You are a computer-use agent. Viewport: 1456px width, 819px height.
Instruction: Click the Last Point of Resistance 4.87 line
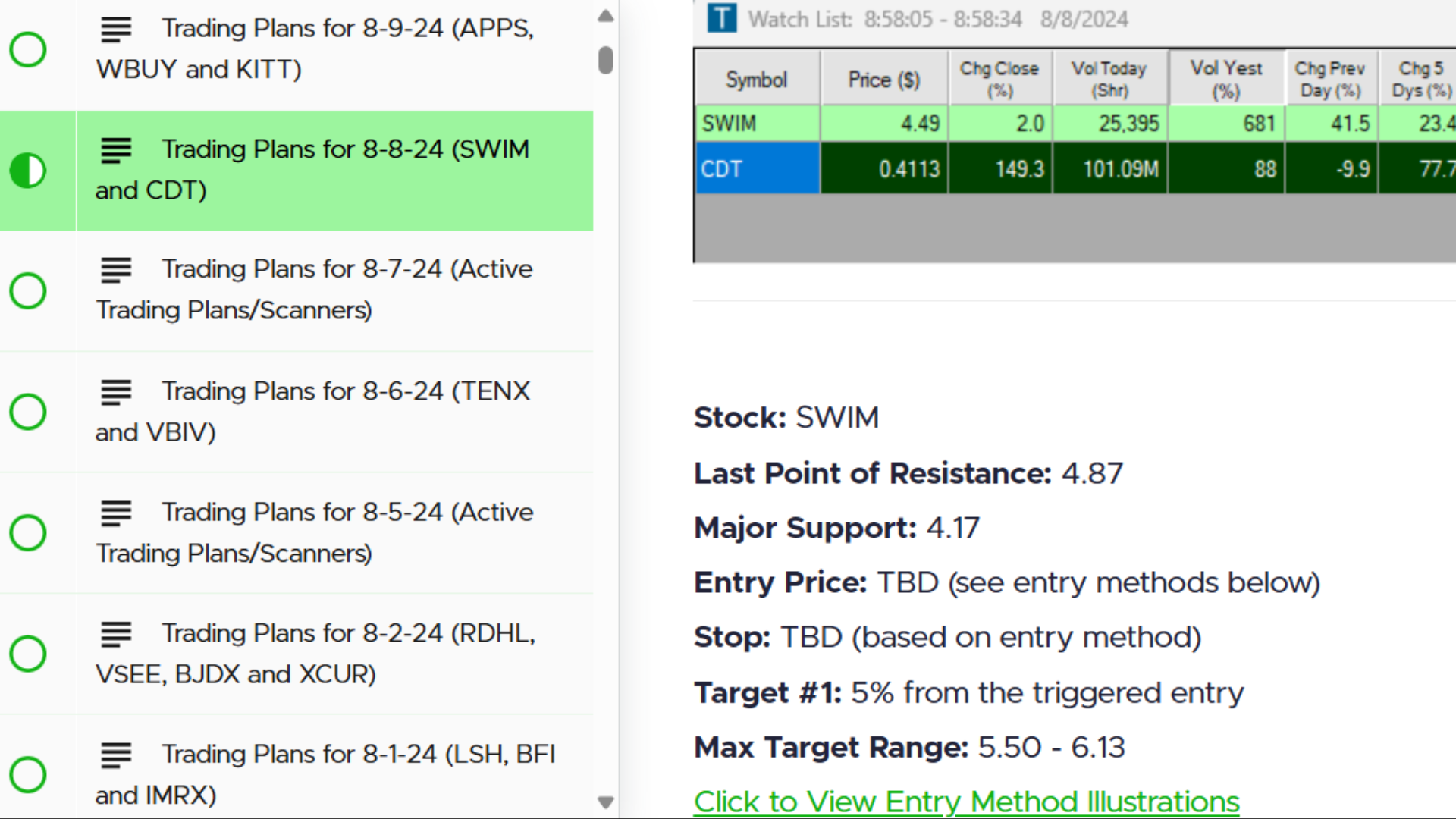tap(908, 473)
